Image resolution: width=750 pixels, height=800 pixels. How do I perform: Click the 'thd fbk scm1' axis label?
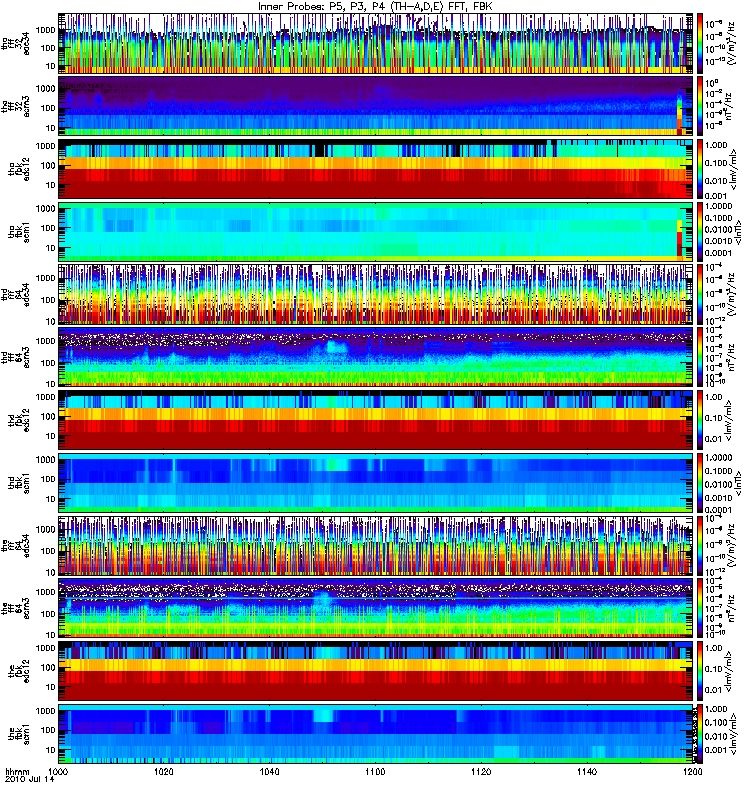tap(19, 483)
